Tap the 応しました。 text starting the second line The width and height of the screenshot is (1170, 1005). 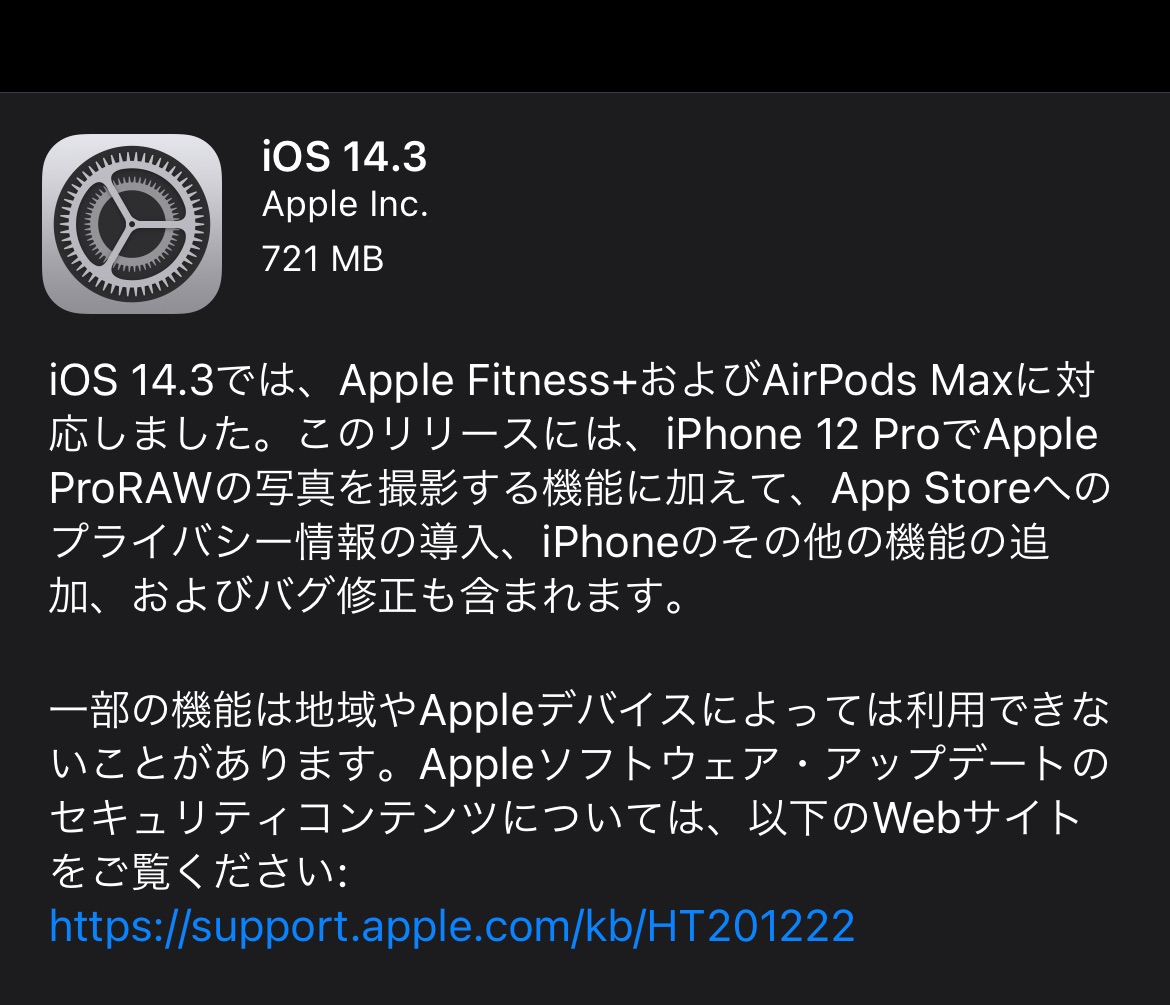pyautogui.click(x=171, y=434)
